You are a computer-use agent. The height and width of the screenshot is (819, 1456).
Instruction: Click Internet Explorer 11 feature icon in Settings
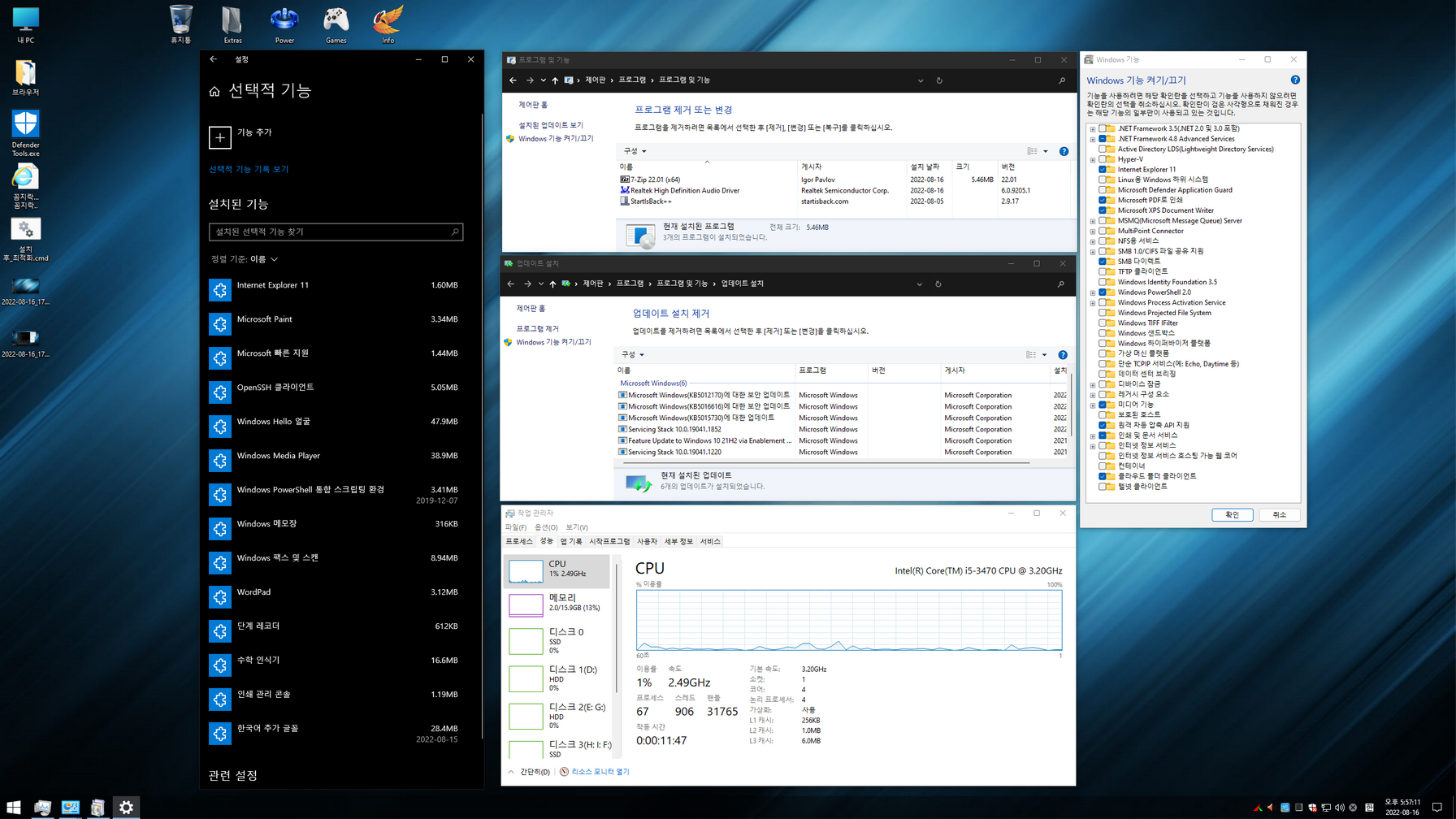coord(219,290)
